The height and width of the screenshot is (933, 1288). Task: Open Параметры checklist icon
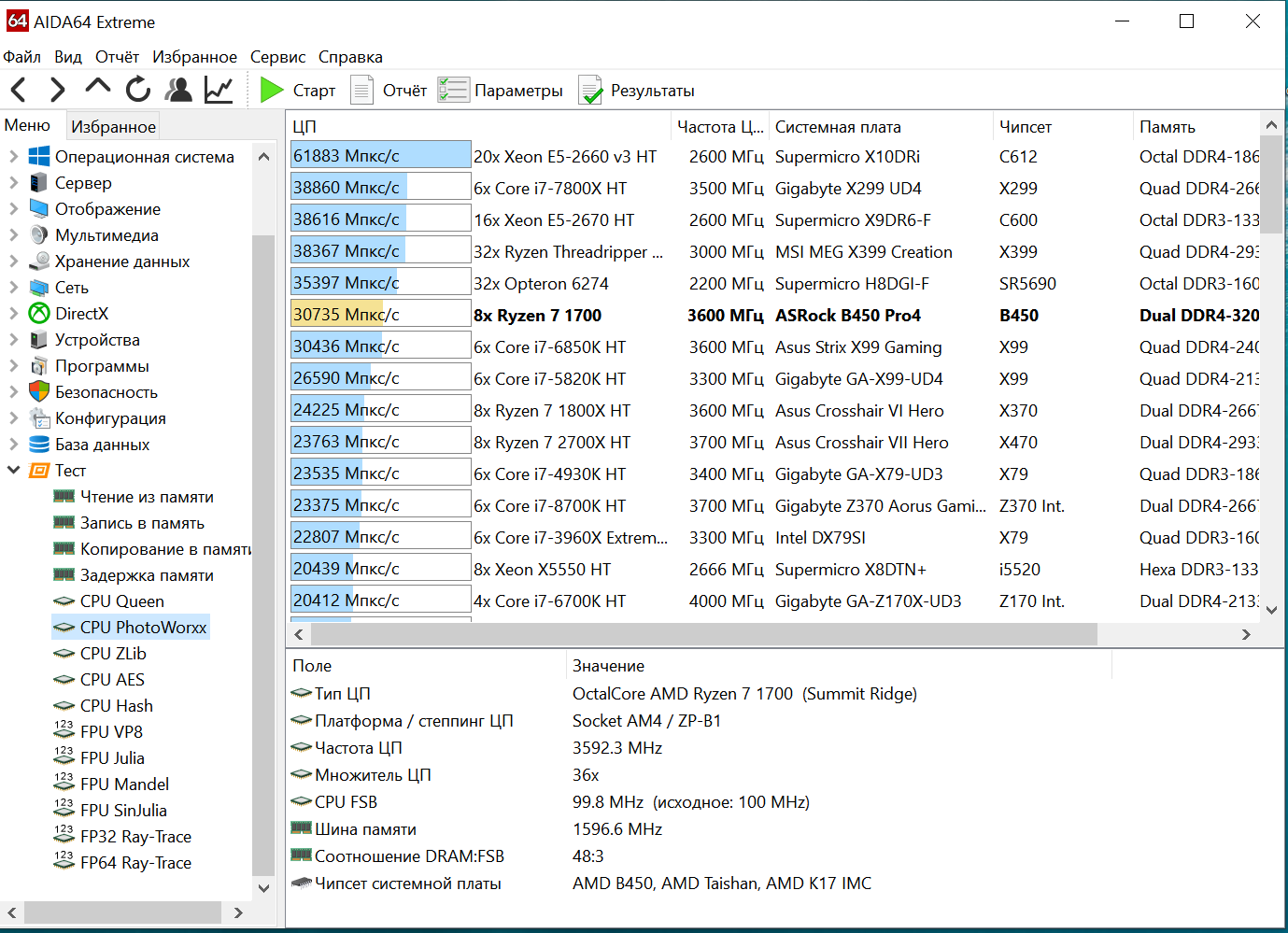453,90
